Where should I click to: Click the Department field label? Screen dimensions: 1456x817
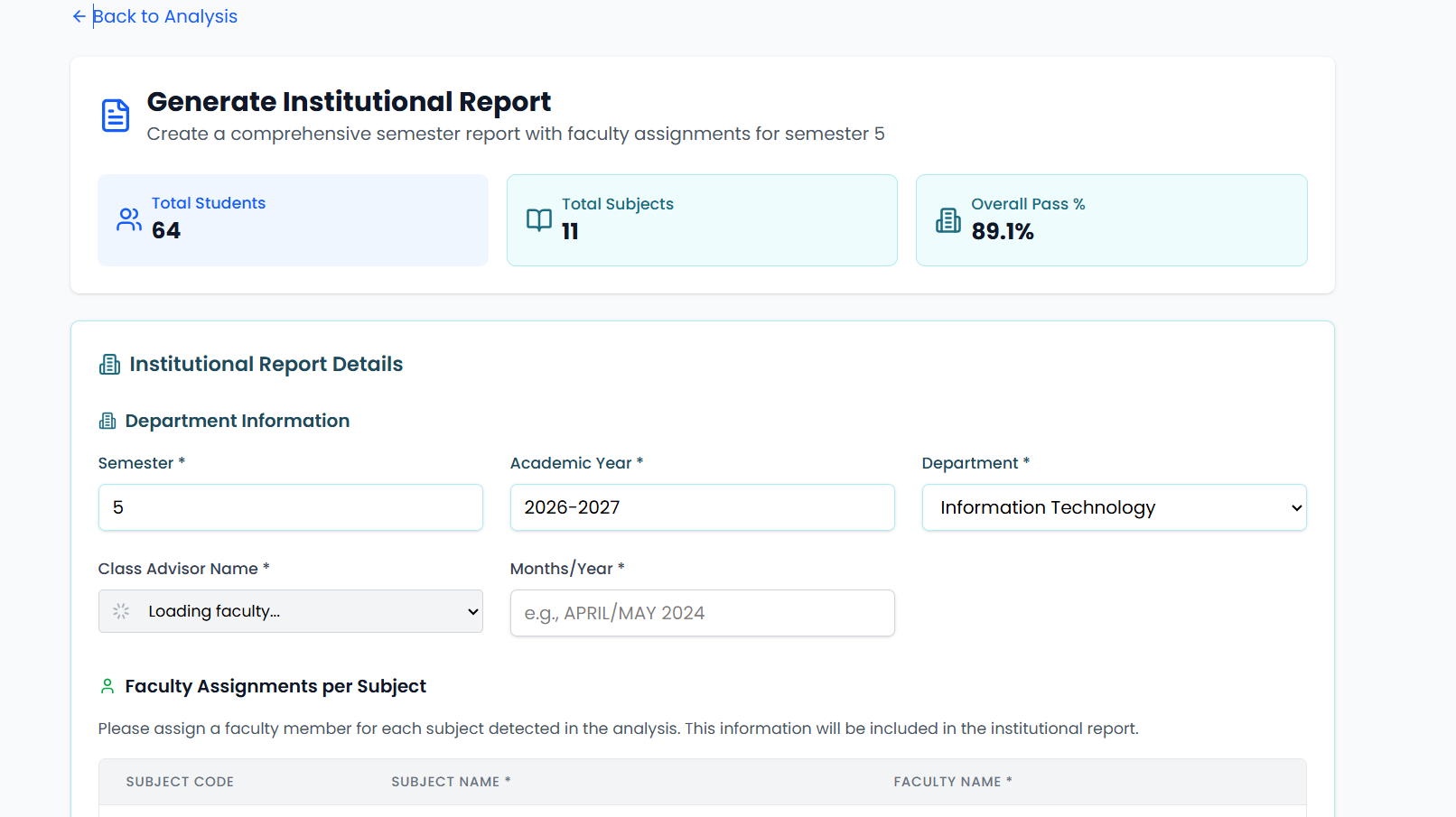975,463
